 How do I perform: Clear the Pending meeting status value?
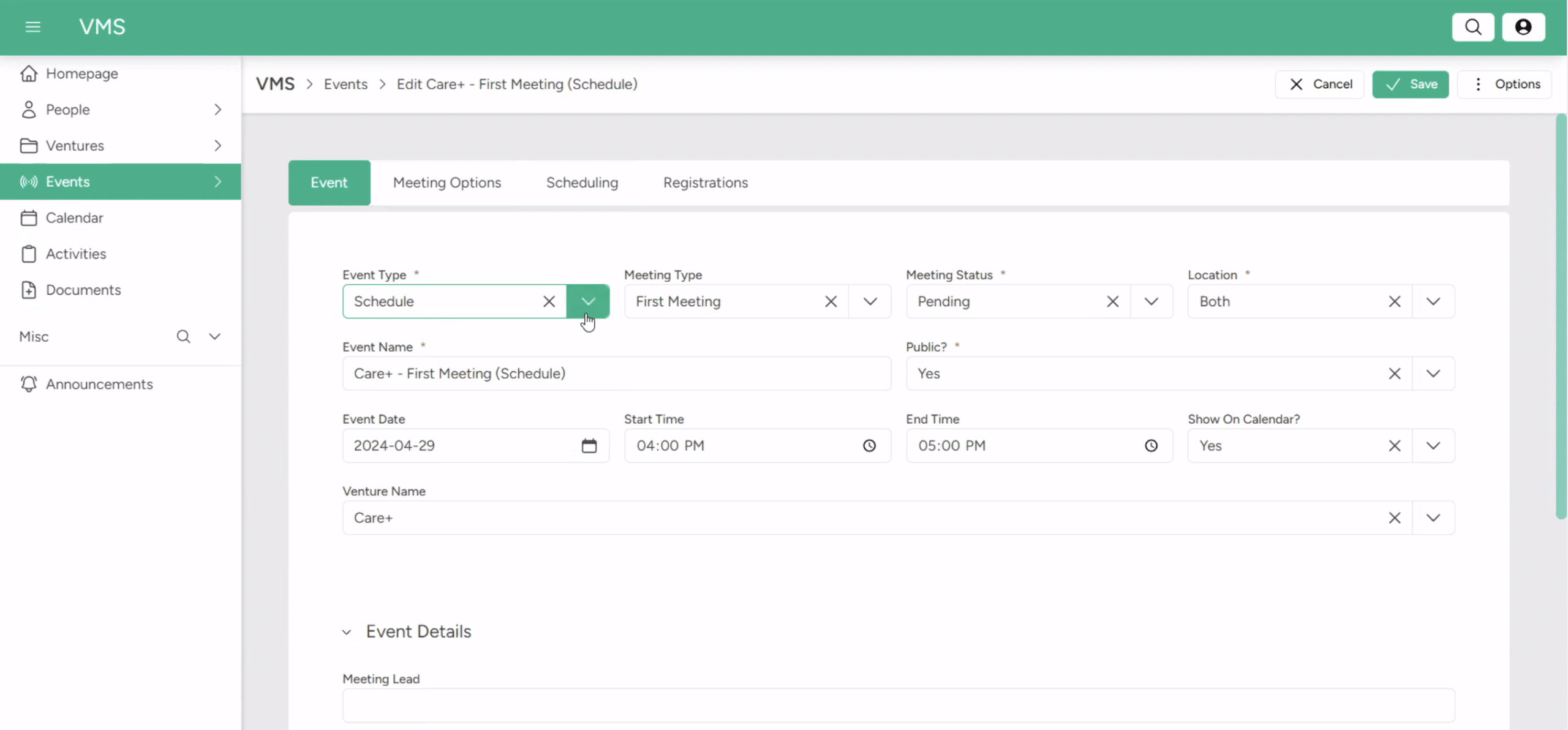tap(1112, 301)
